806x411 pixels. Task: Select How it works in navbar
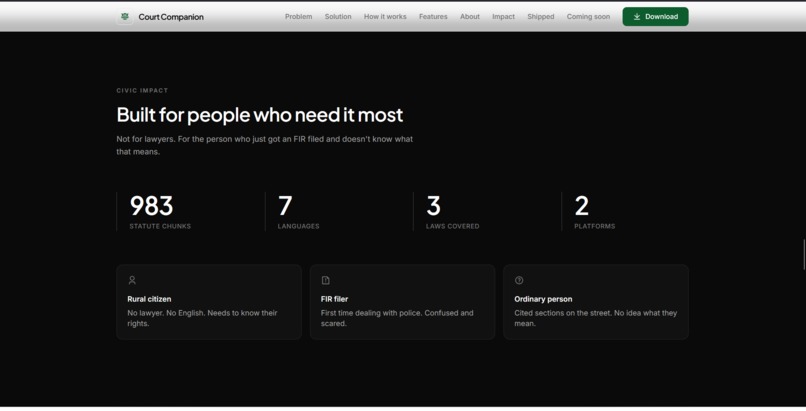(x=385, y=16)
